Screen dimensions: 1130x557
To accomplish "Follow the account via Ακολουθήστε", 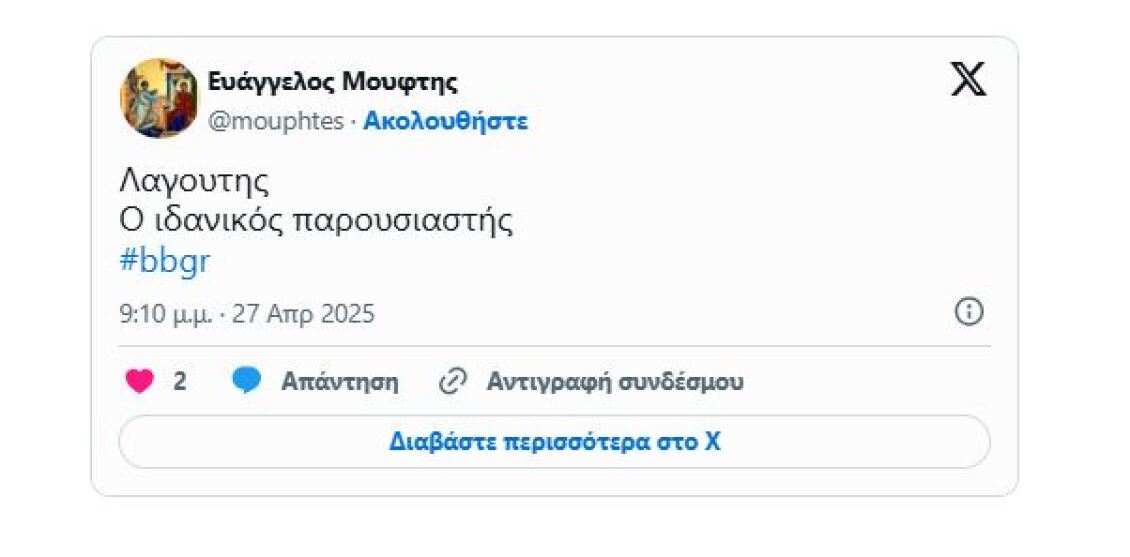I will click(x=445, y=122).
